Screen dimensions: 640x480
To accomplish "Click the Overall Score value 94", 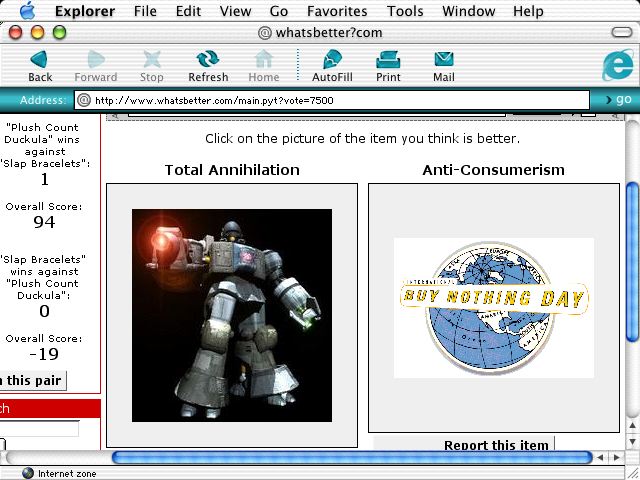I will pyautogui.click(x=44, y=222).
